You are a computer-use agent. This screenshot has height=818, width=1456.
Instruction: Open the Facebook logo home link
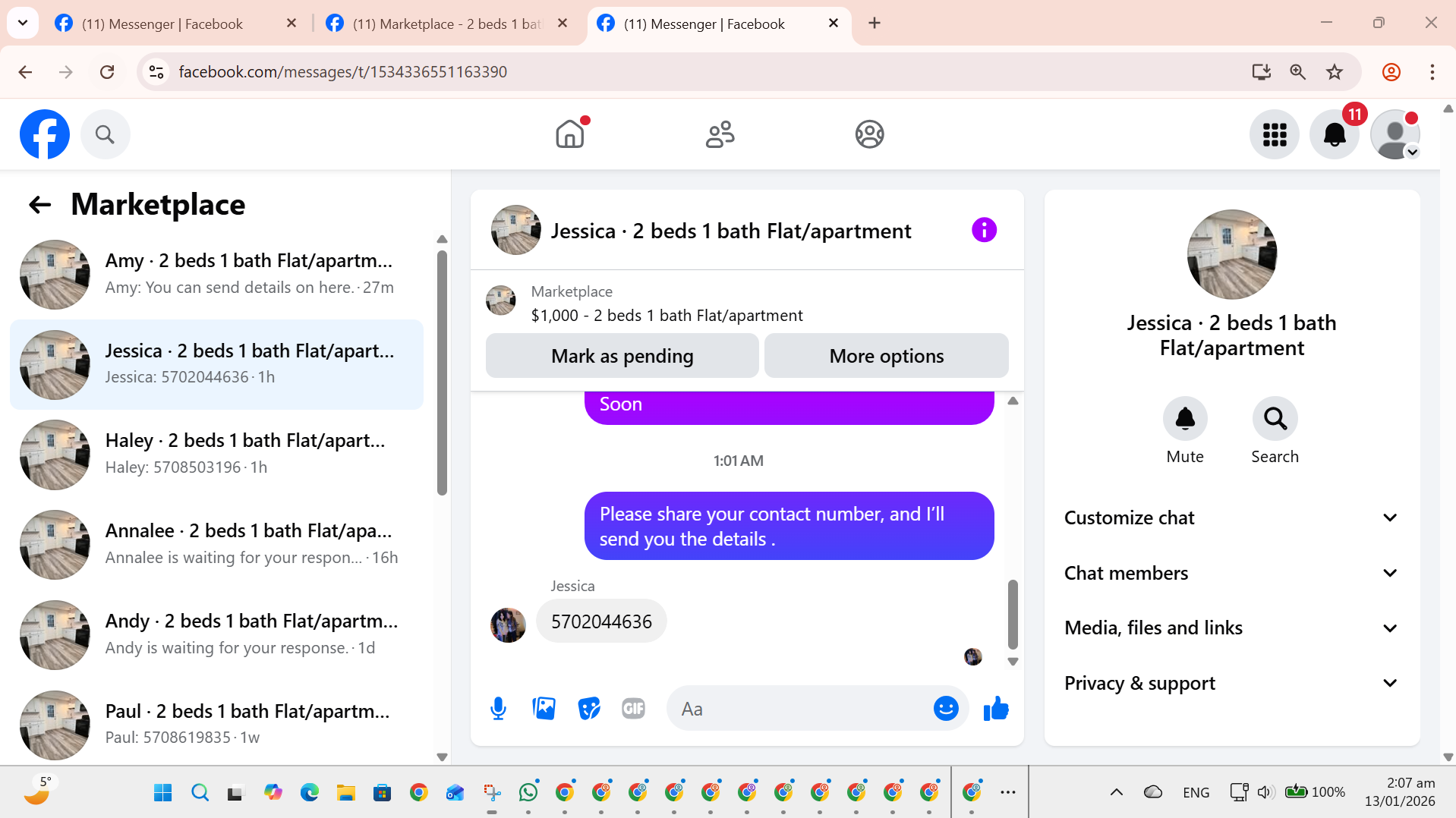click(45, 134)
